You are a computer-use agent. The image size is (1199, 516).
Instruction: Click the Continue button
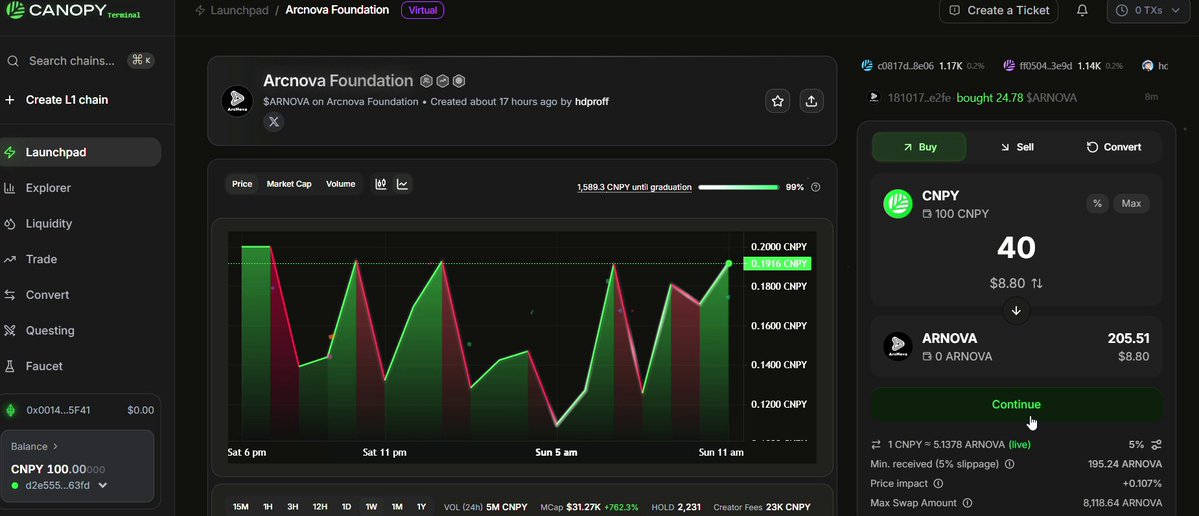tap(1016, 404)
